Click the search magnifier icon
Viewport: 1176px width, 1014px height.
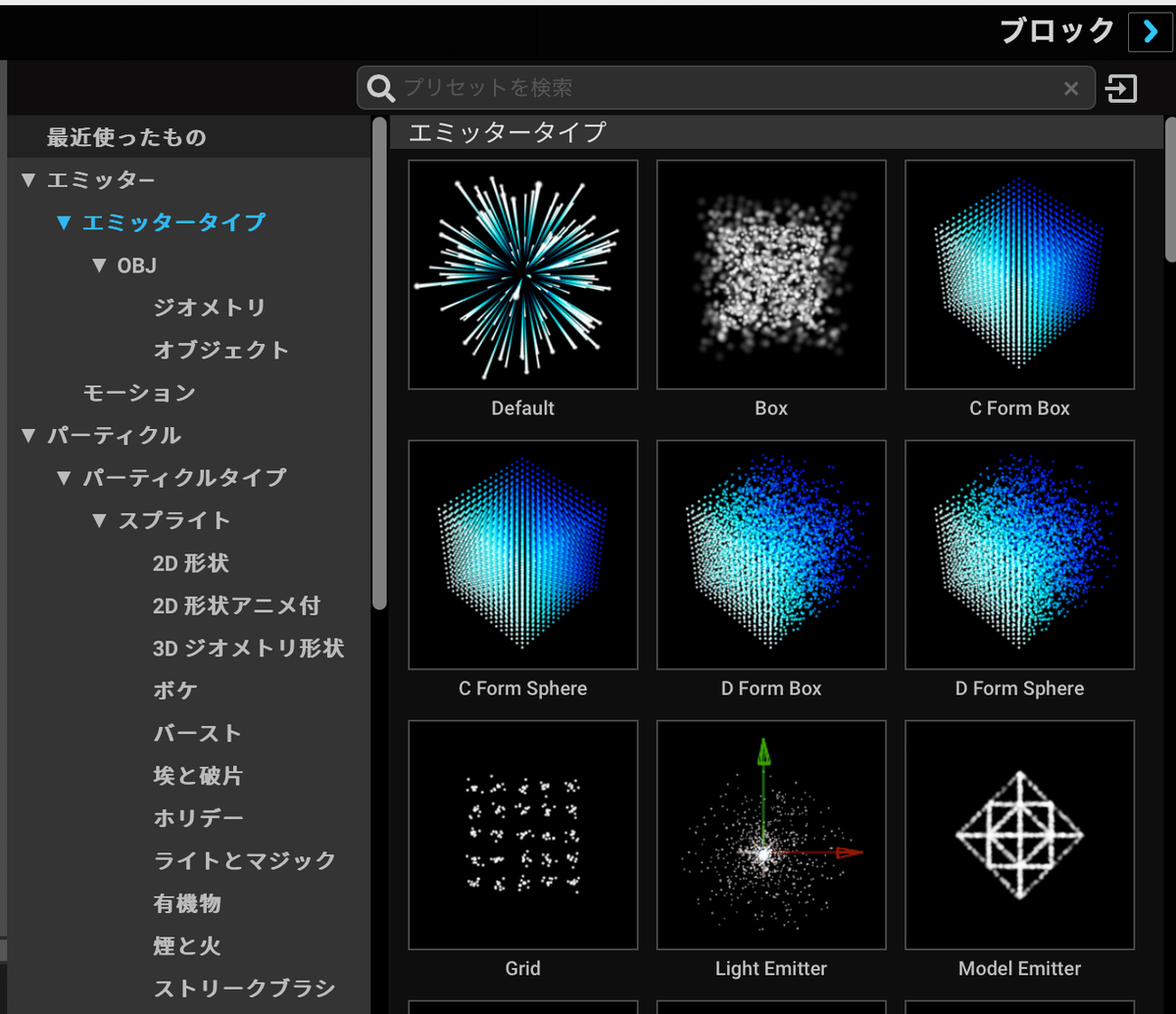tap(379, 88)
